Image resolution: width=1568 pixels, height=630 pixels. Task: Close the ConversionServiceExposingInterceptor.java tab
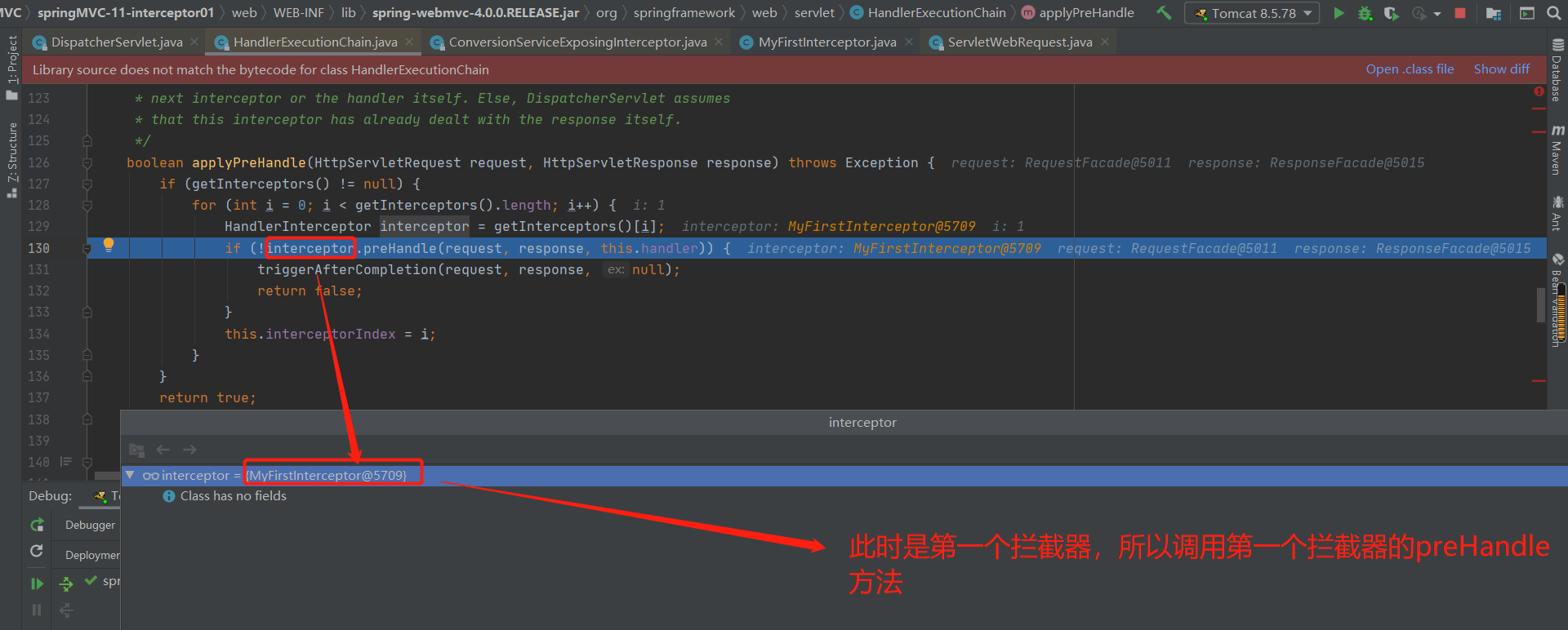coord(718,42)
